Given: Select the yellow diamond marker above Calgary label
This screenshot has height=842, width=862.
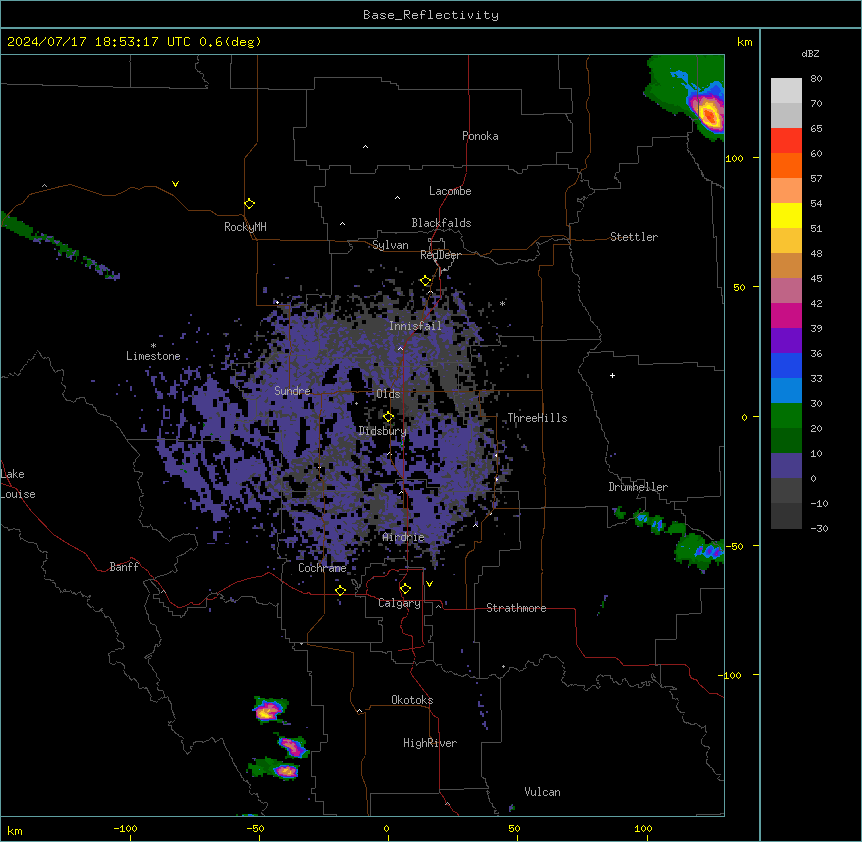Looking at the screenshot, I should coord(405,589).
